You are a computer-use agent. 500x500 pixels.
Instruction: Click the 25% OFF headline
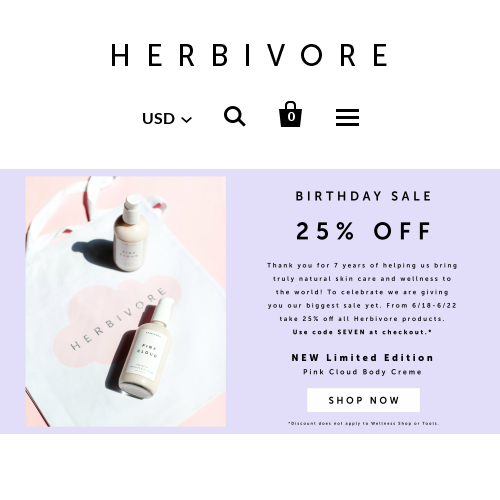(364, 231)
